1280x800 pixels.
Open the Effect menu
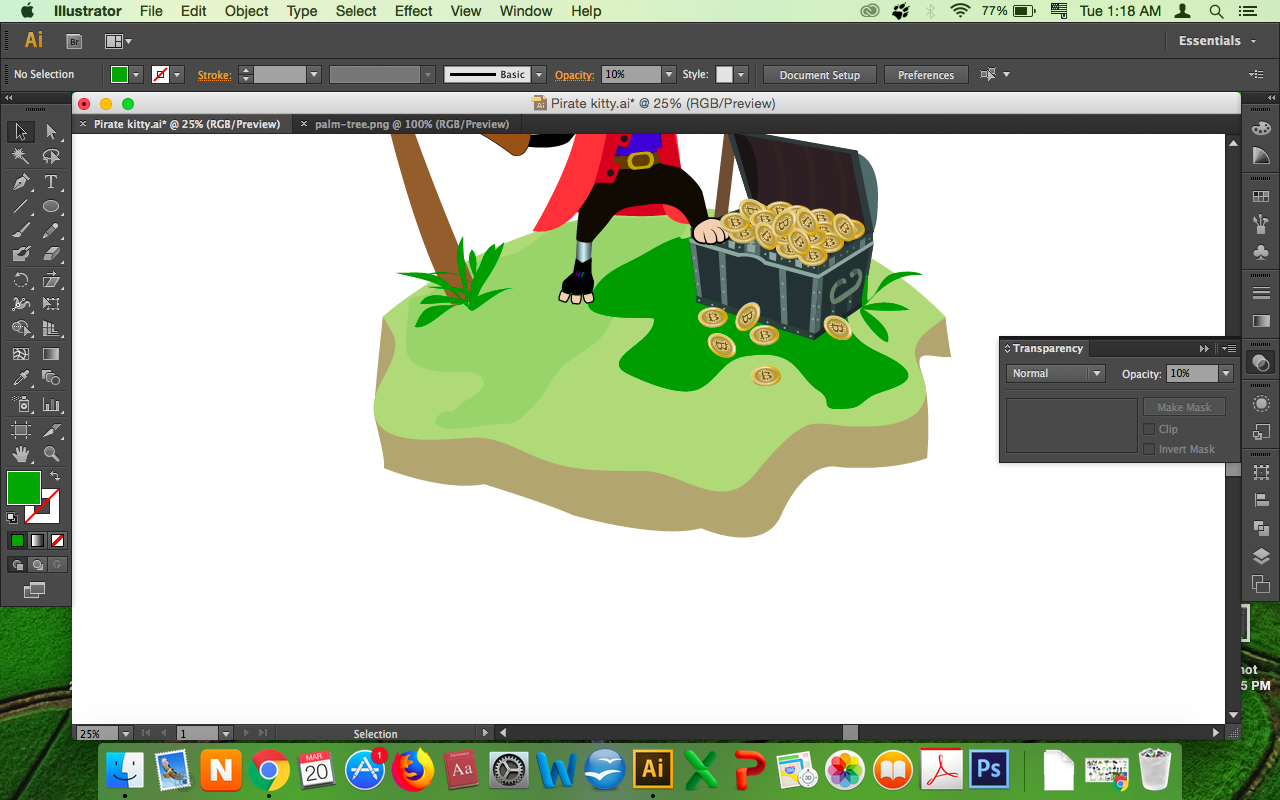413,11
